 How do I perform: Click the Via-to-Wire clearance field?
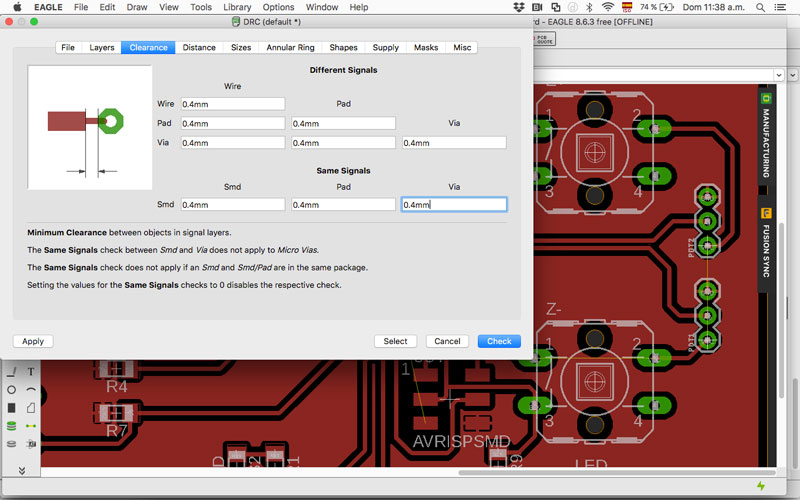[x=233, y=143]
